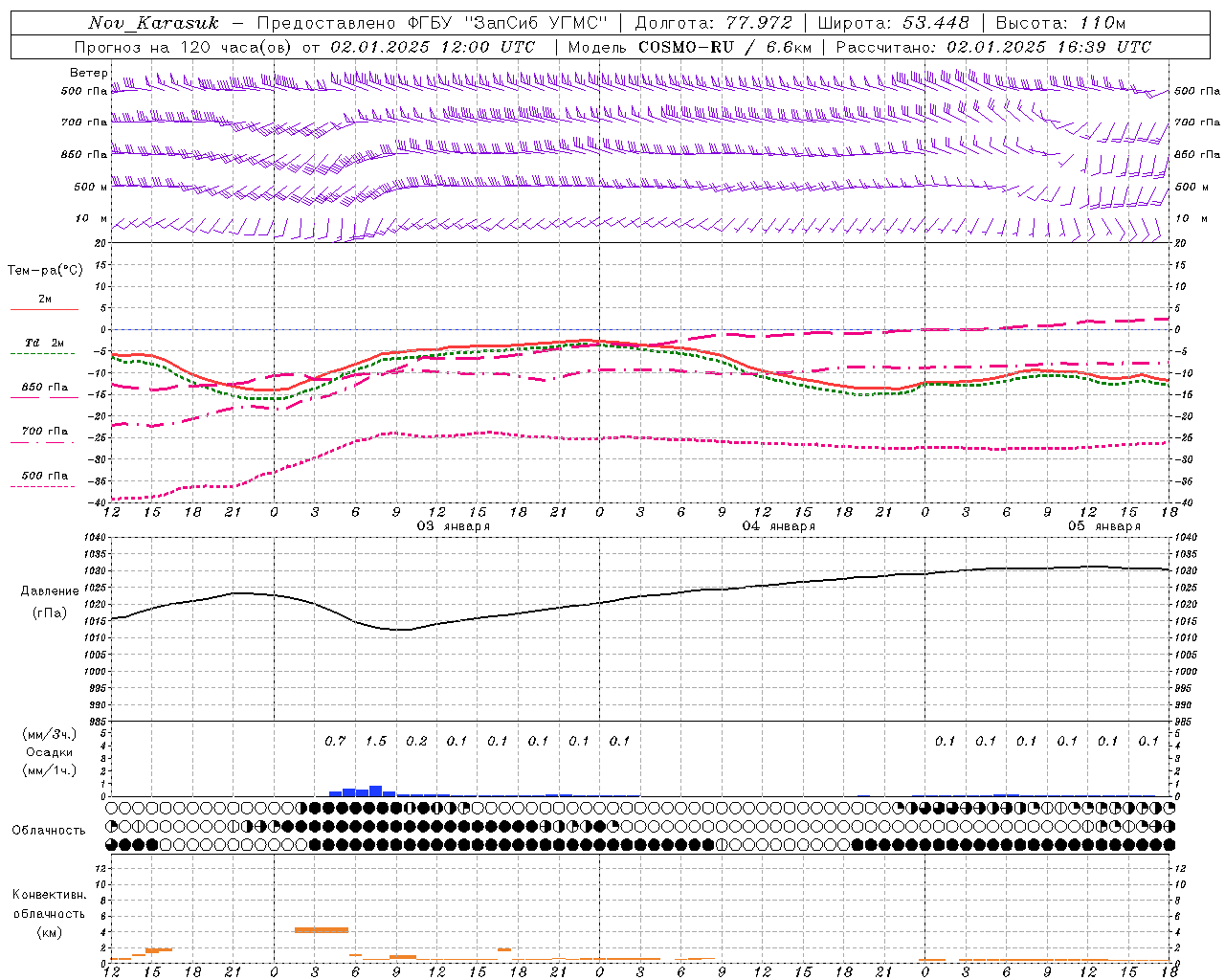Select the computed time 02.01.2025 16:39 UTC
This screenshot has height=980, width=1225.
1048,47
